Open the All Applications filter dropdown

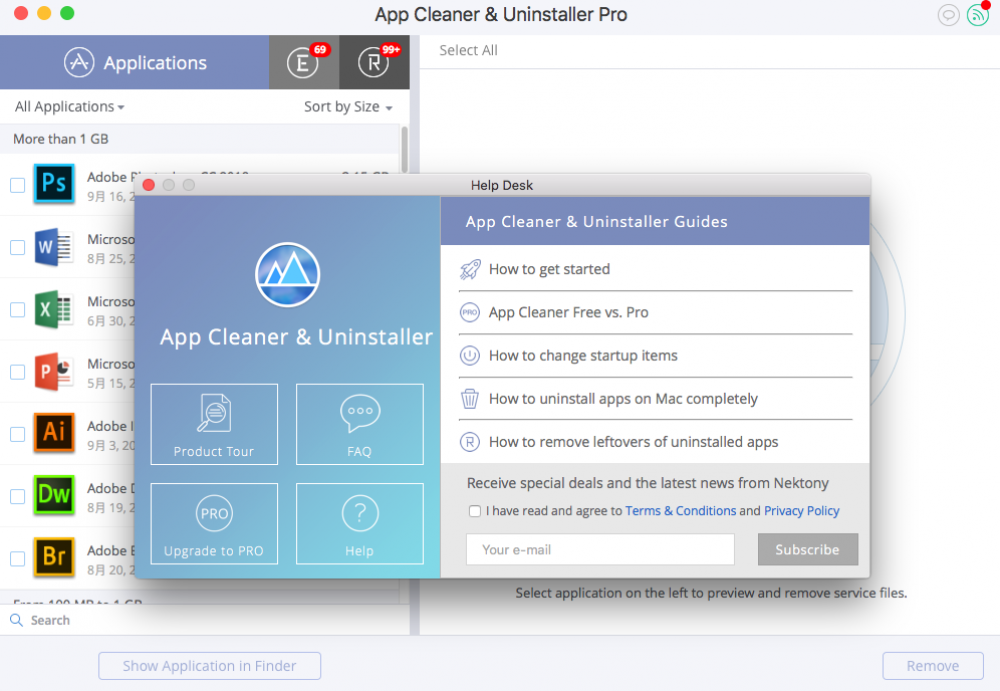point(70,107)
